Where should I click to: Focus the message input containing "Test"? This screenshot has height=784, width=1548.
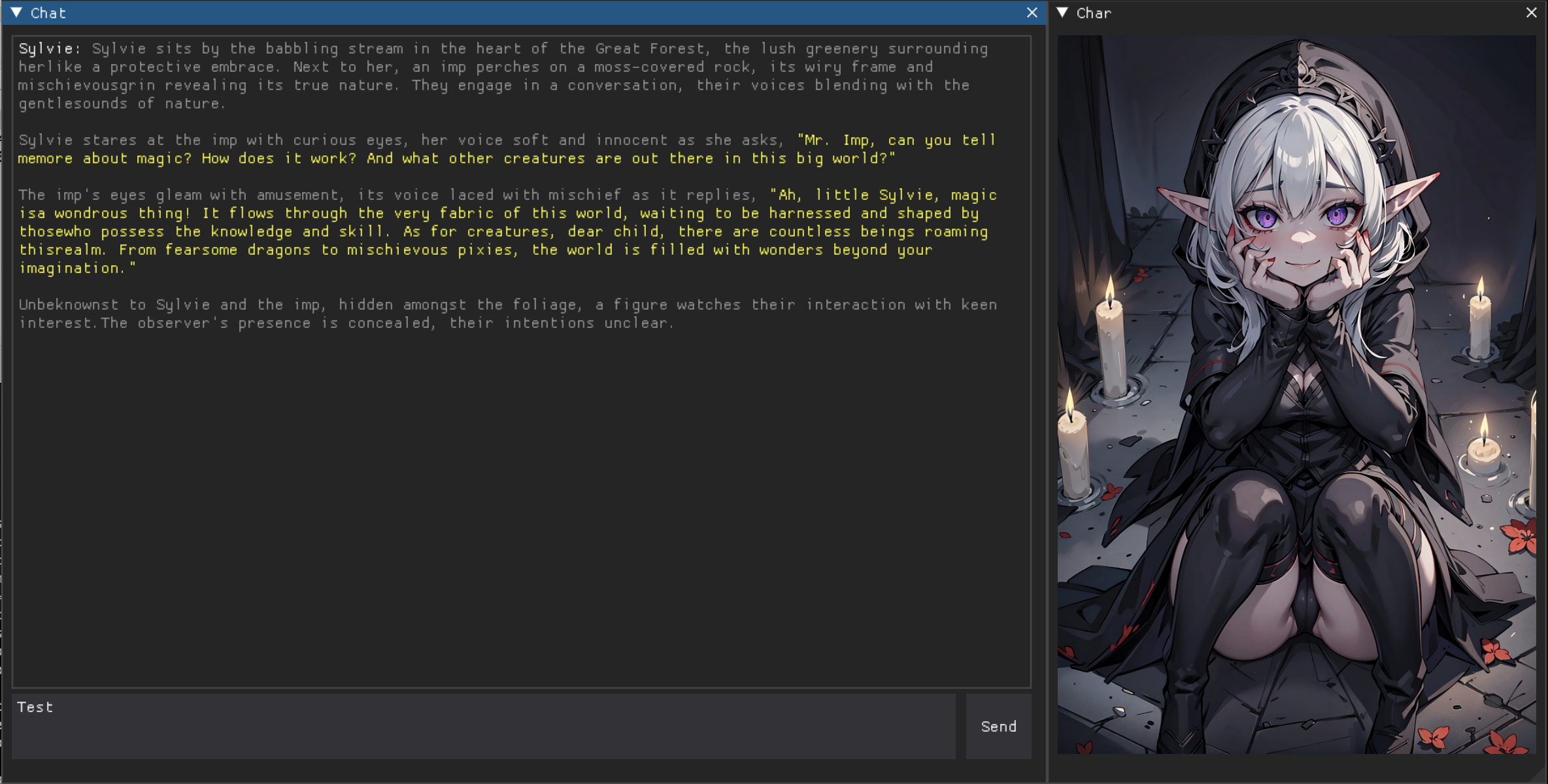point(484,727)
